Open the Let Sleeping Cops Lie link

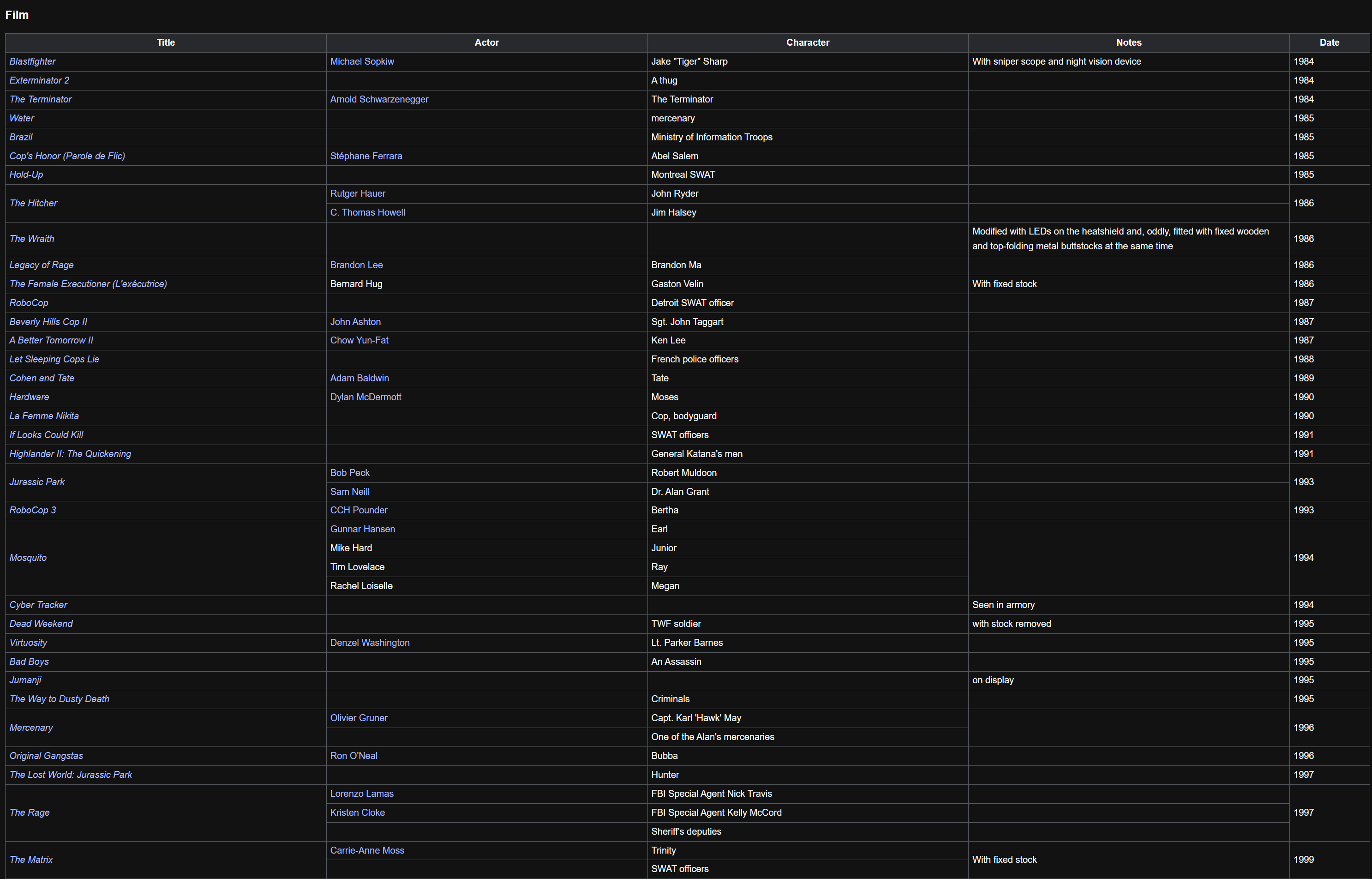[x=54, y=359]
